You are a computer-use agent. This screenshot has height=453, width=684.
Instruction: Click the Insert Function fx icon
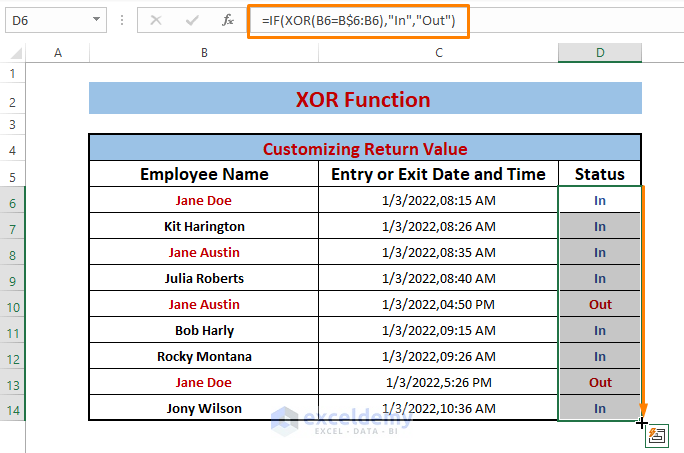[227, 20]
